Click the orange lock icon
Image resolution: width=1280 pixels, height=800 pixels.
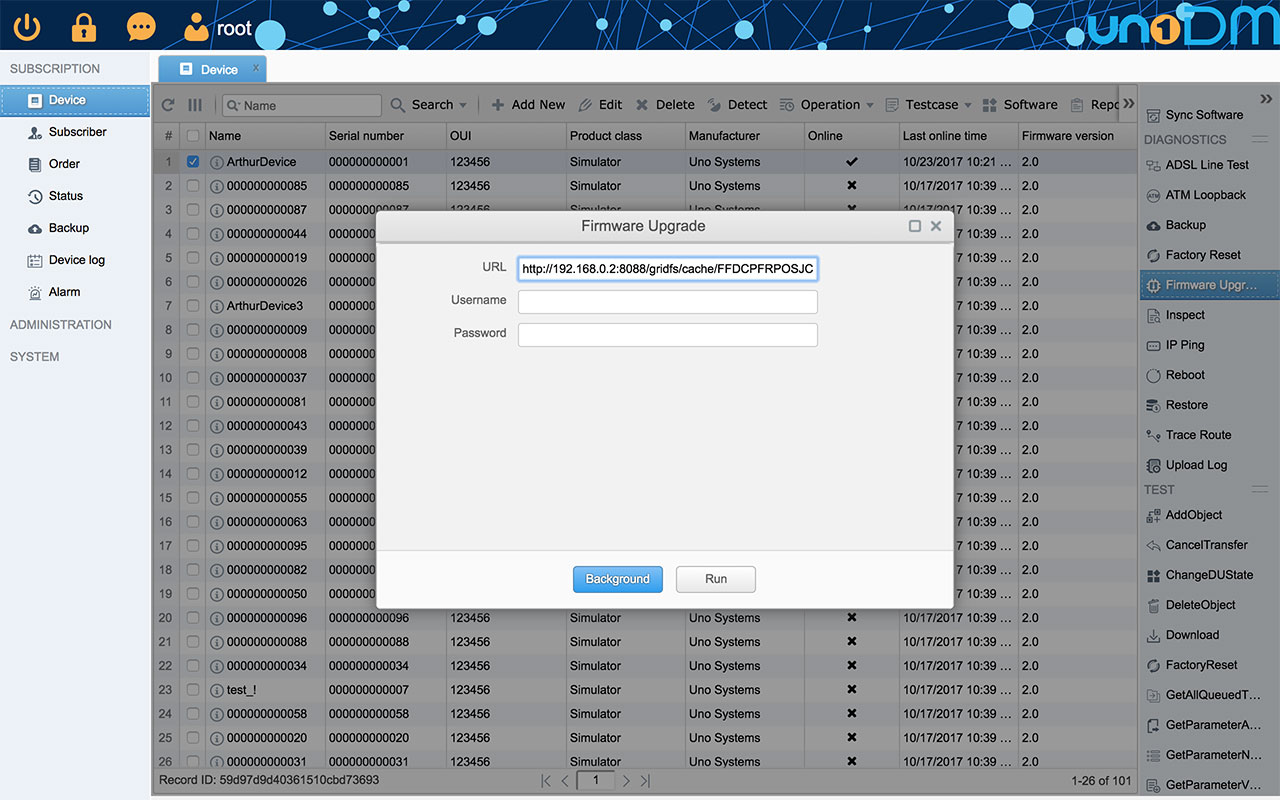84,27
